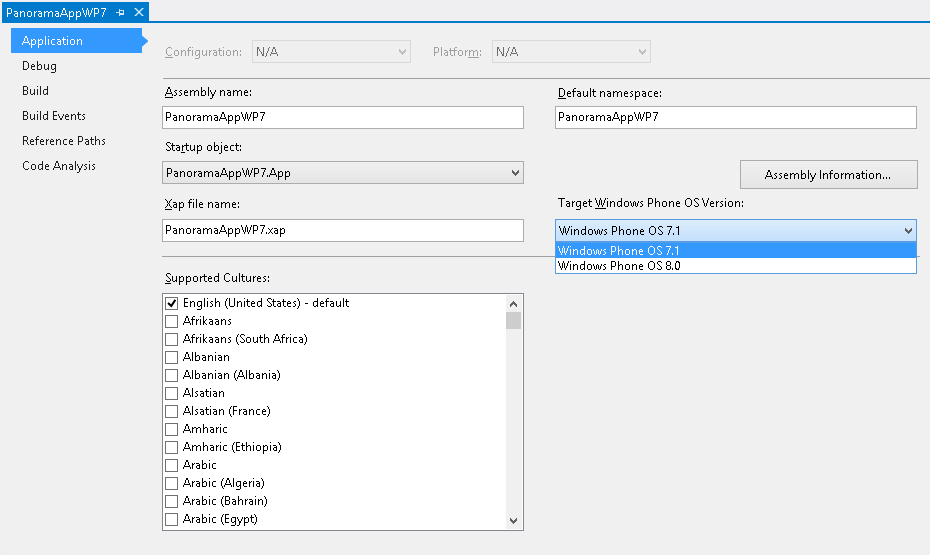Screen dimensions: 930x555
Task: Enable the Afrikaans culture checkbox
Action: pyautogui.click(x=172, y=321)
